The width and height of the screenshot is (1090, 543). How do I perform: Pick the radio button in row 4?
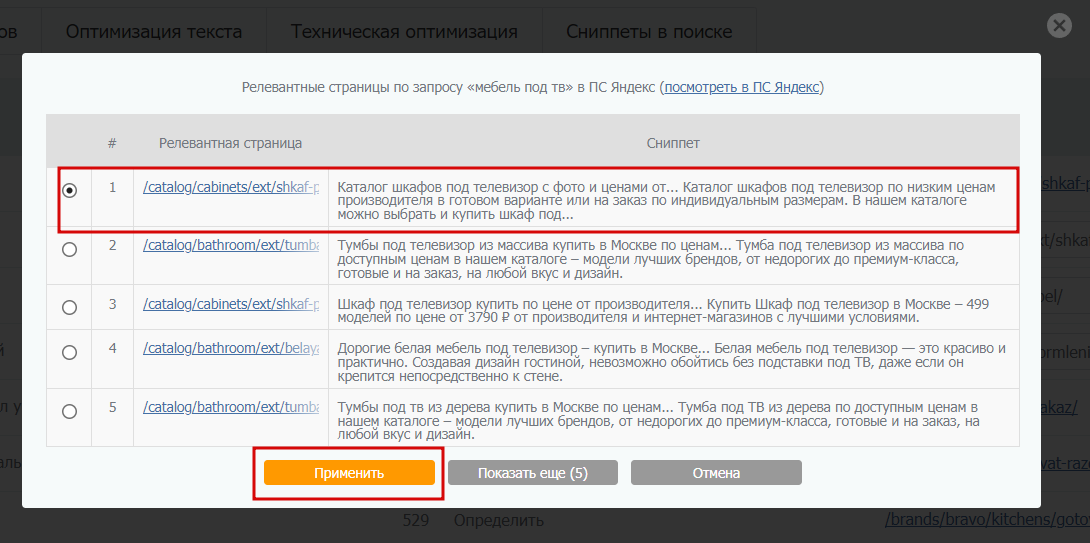[x=69, y=352]
